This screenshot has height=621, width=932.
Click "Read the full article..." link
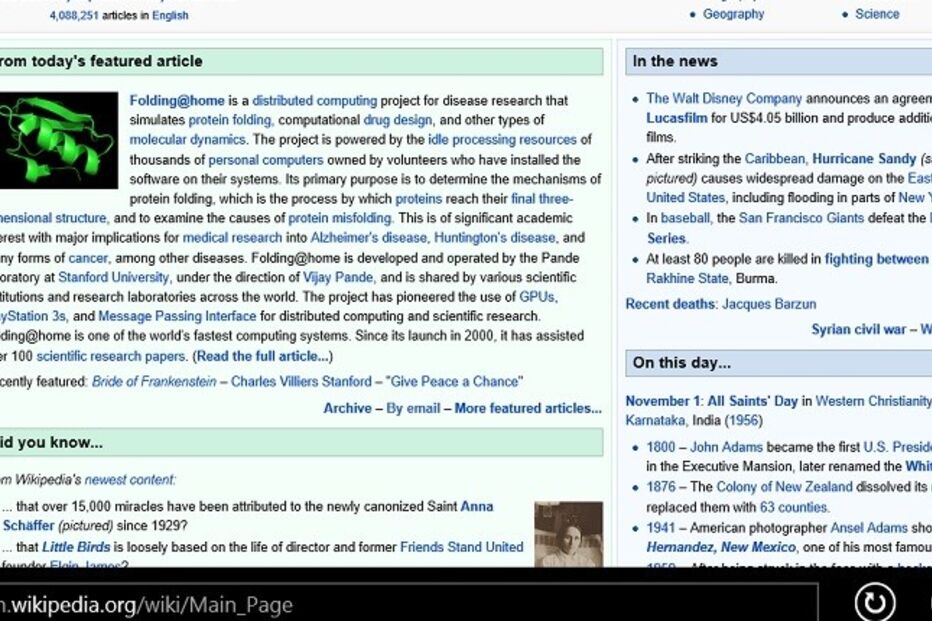coord(263,356)
